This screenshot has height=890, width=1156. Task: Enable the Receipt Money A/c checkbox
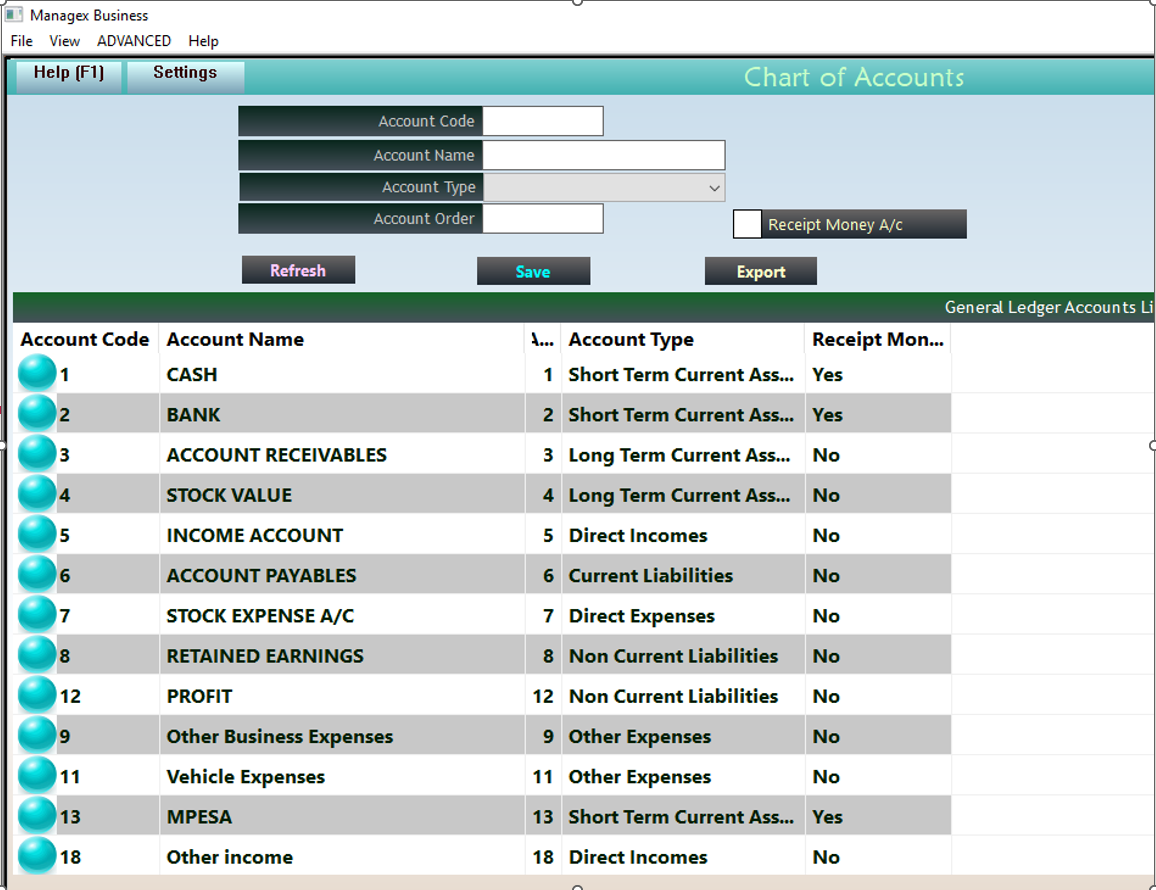point(747,224)
